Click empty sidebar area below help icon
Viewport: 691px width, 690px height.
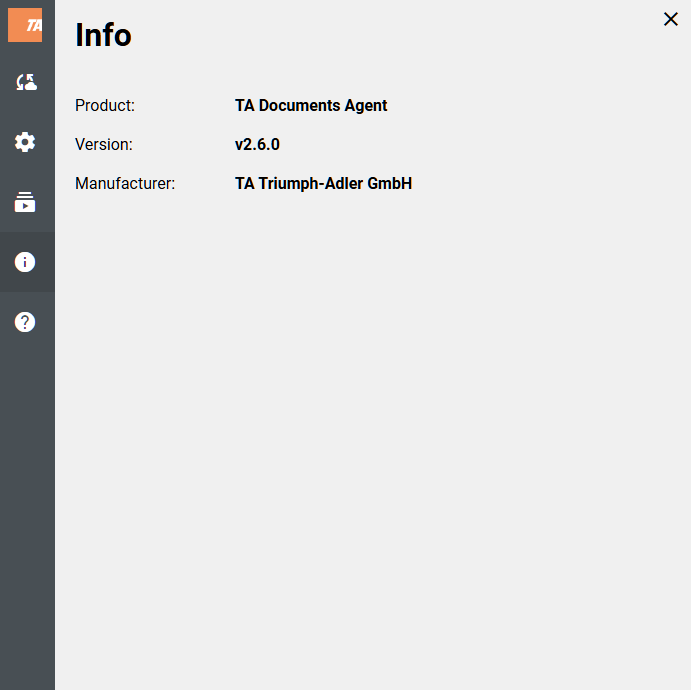[x=27, y=500]
